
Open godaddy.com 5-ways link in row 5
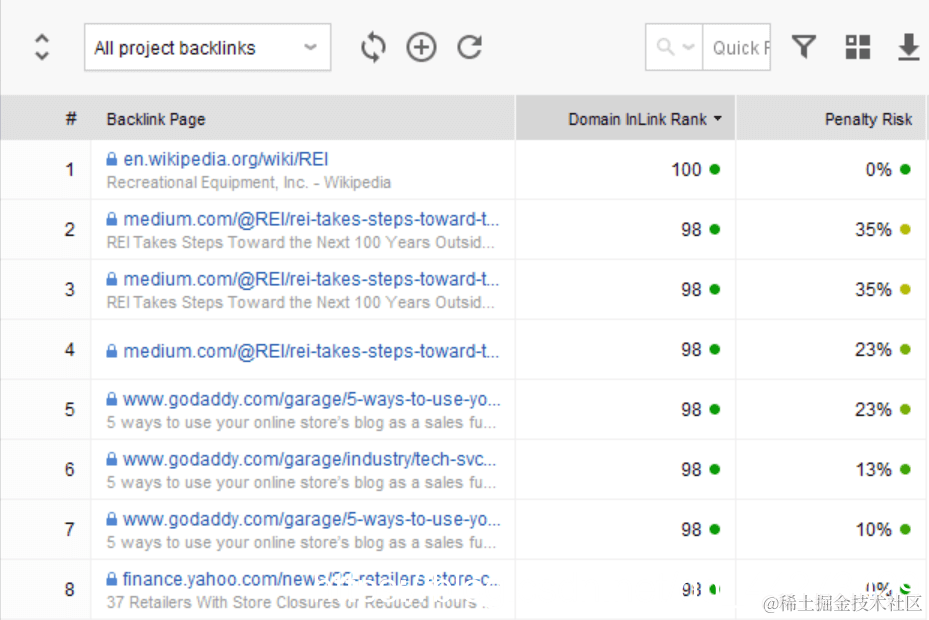click(312, 400)
